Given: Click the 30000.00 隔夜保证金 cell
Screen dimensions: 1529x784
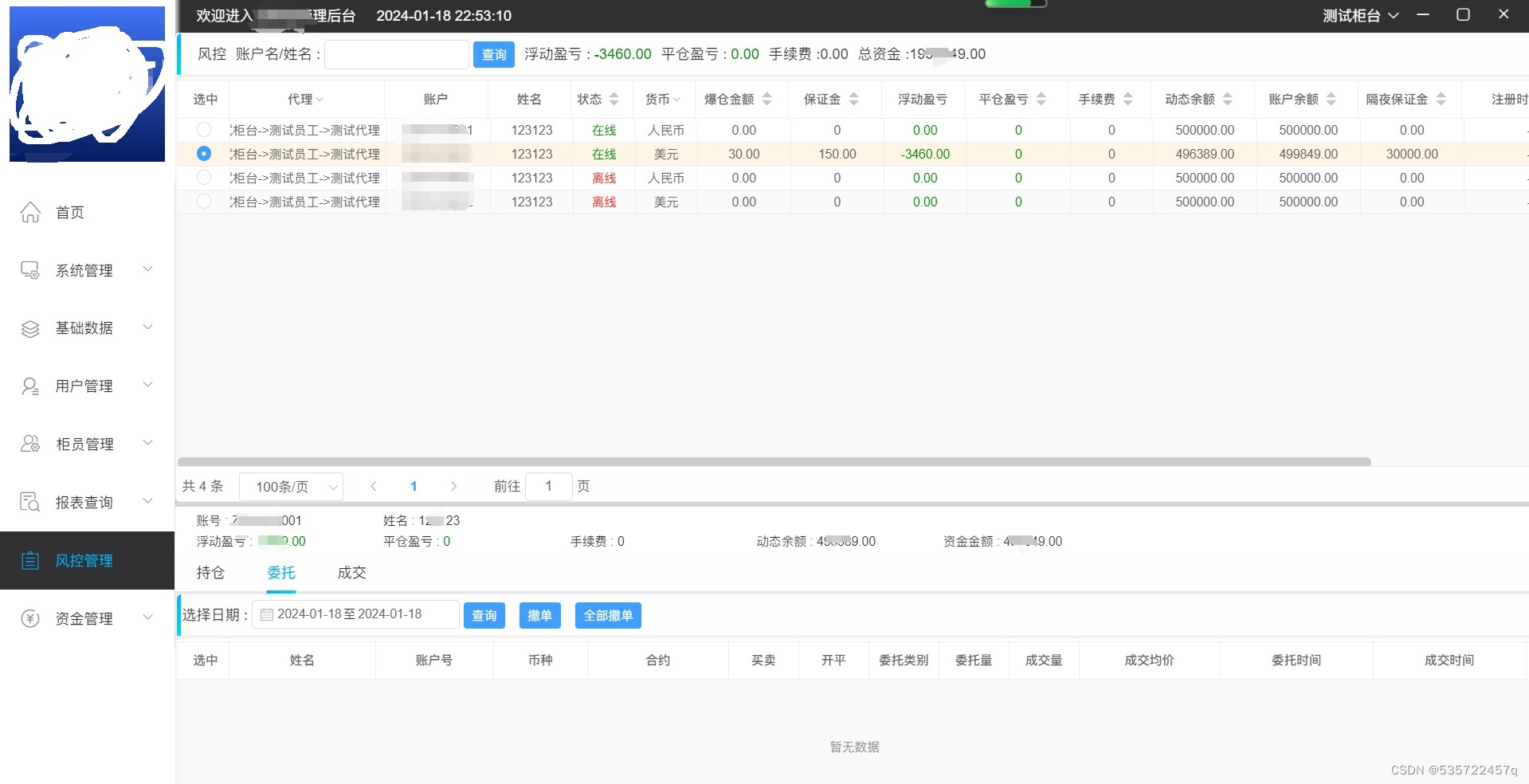Looking at the screenshot, I should click(x=1412, y=154).
